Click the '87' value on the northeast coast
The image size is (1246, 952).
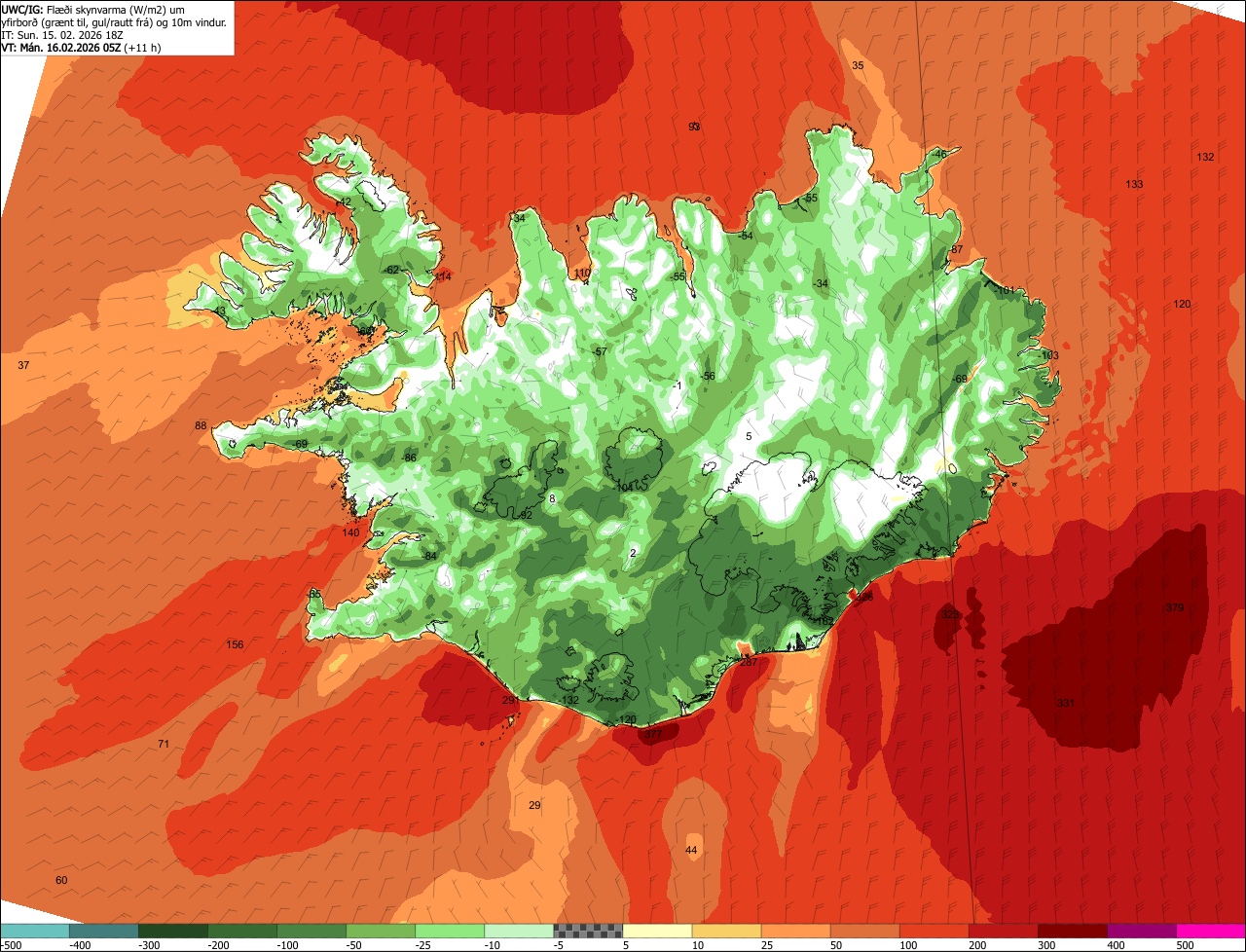pos(957,249)
